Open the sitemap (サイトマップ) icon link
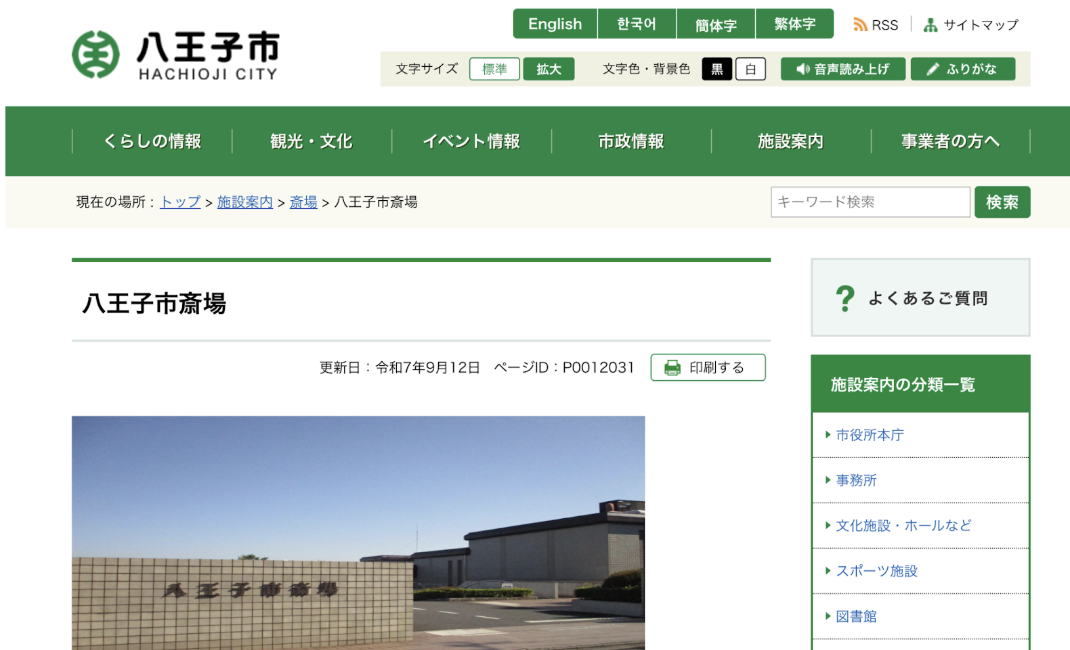The image size is (1070, 650). [x=931, y=25]
